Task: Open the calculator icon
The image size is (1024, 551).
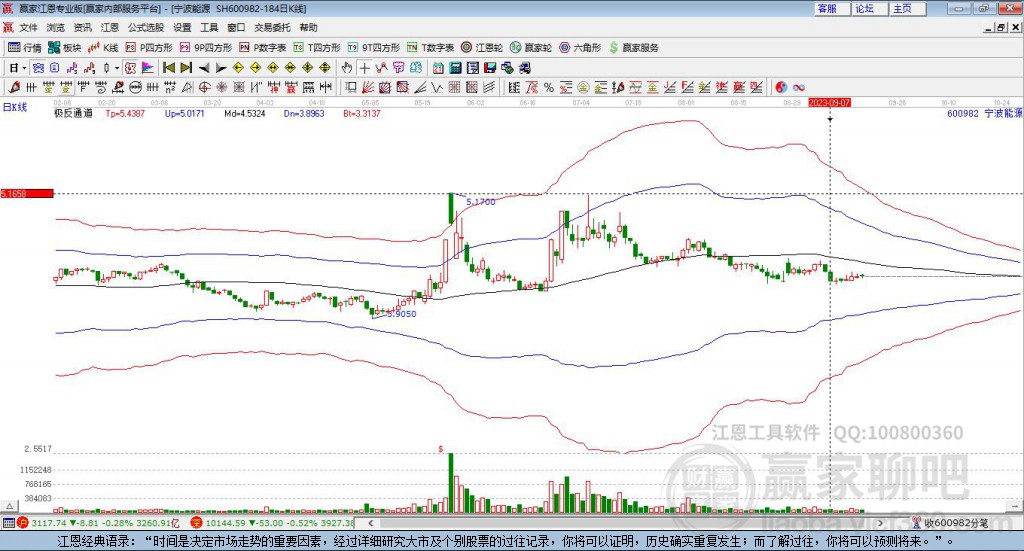Action: click(456, 68)
